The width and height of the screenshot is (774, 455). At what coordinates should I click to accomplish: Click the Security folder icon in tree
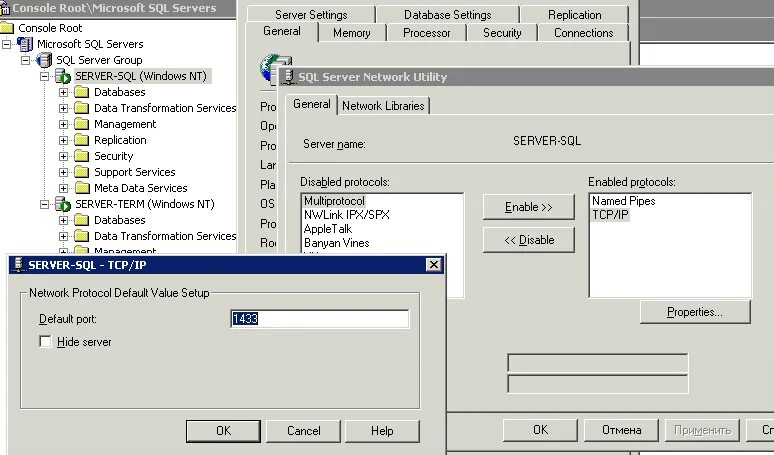(x=81, y=156)
